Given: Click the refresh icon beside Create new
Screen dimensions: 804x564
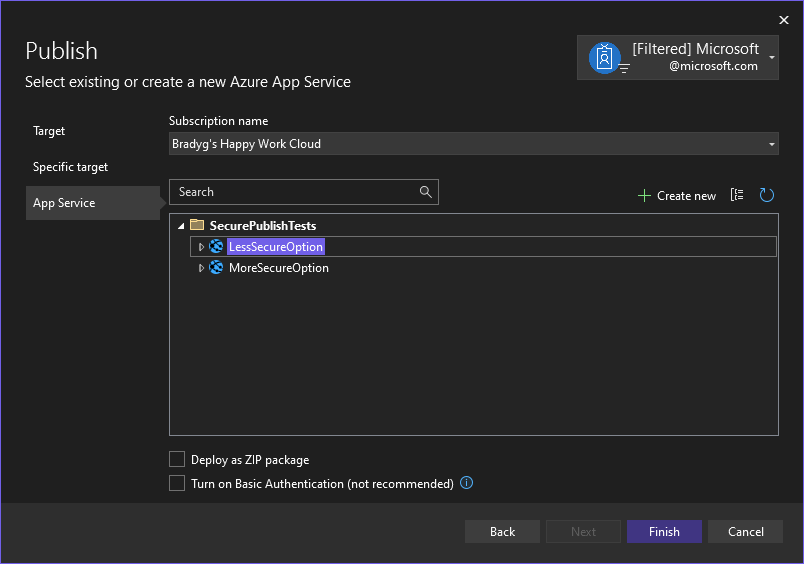Looking at the screenshot, I should [x=767, y=195].
